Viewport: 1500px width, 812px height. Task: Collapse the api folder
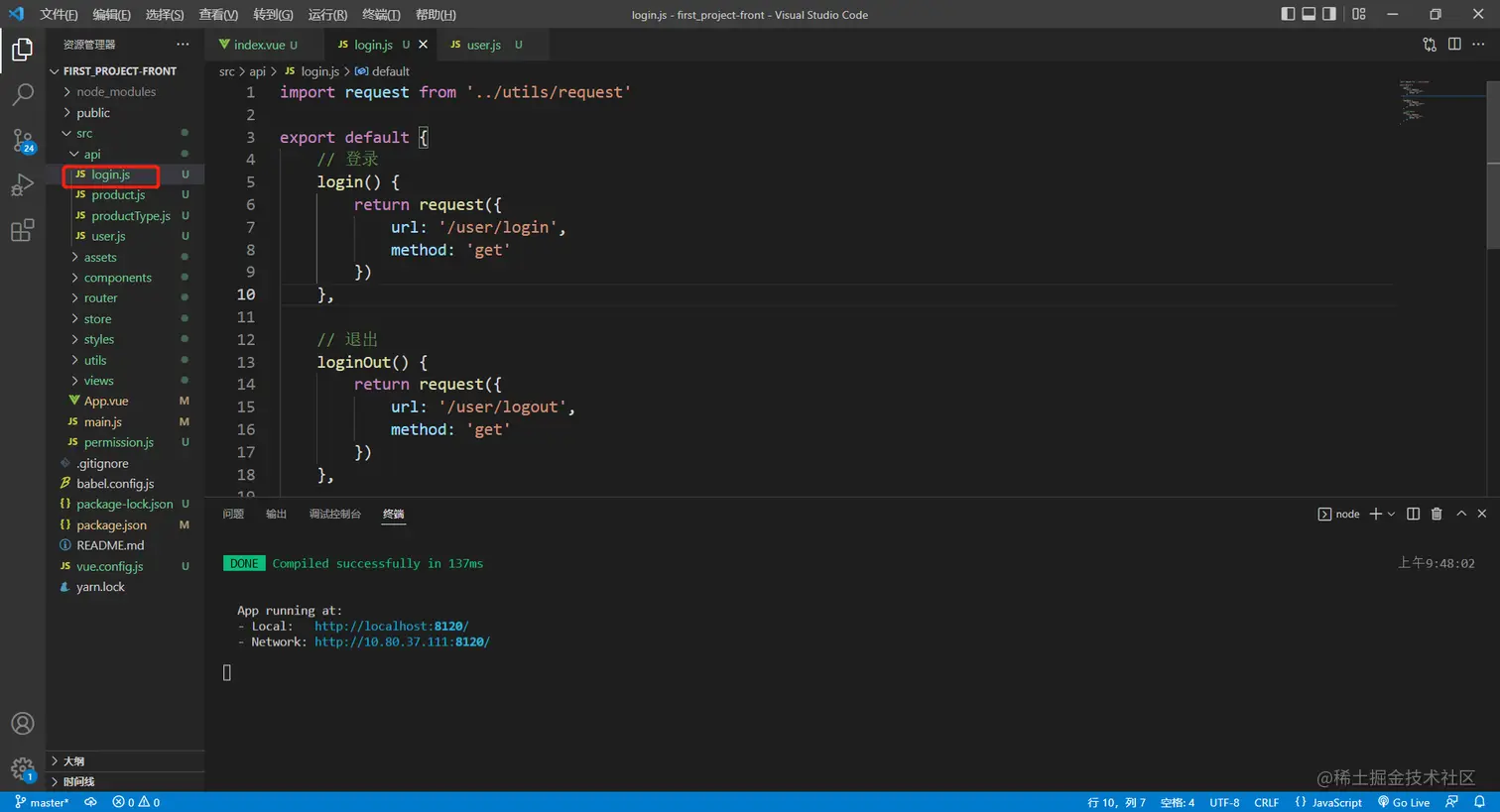(91, 154)
